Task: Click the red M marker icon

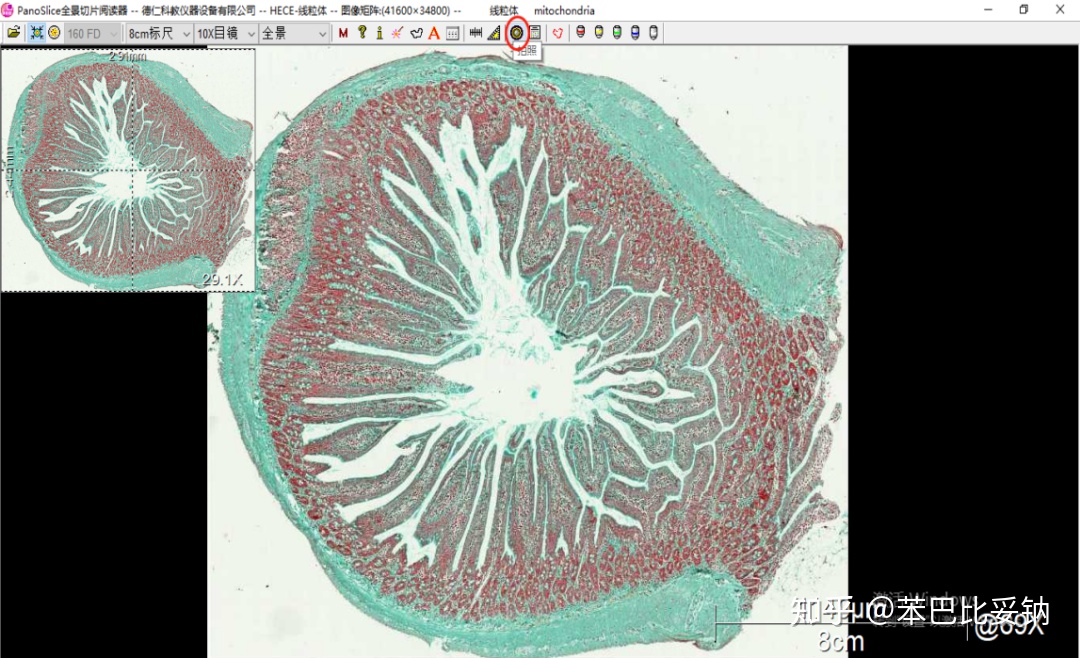Action: pyautogui.click(x=343, y=33)
